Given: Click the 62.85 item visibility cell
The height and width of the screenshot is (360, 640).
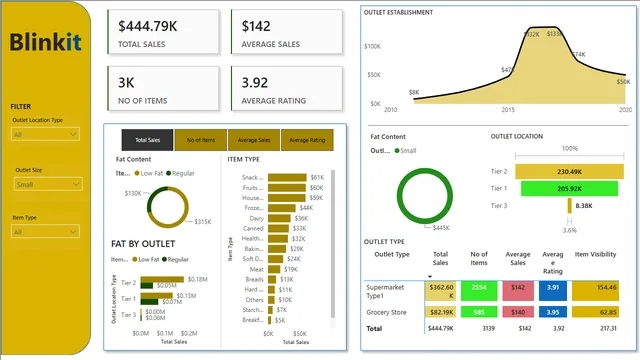Looking at the screenshot, I should coord(596,312).
